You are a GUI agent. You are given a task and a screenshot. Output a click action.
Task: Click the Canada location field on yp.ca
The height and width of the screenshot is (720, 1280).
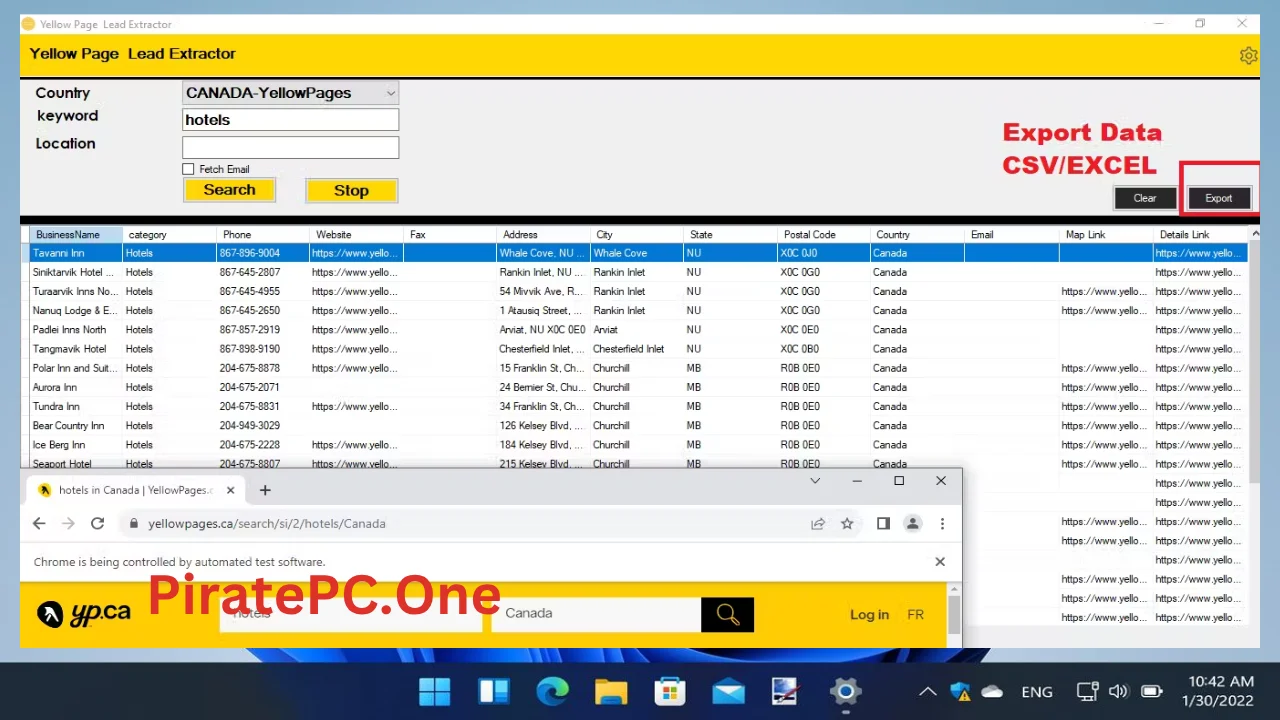(596, 613)
